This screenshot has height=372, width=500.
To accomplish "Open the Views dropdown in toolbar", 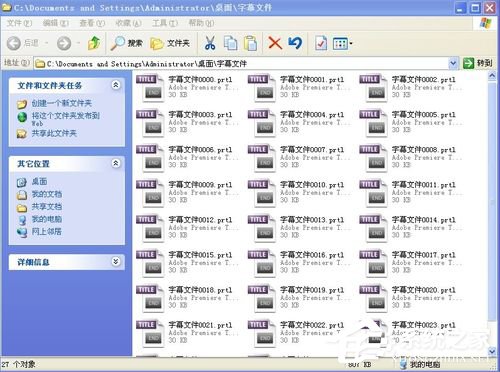I will tap(342, 43).
